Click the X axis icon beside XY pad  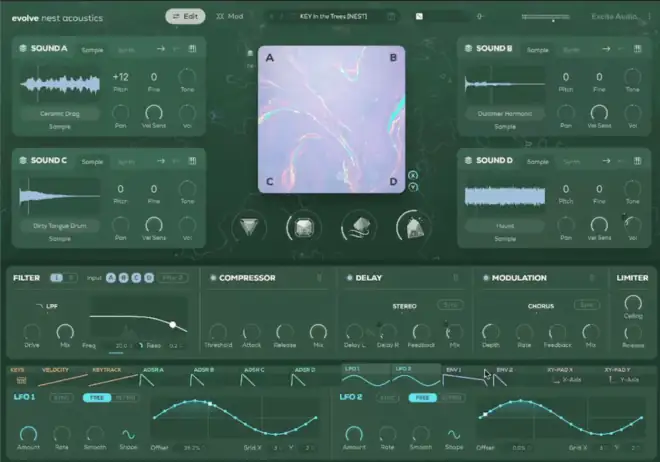pyautogui.click(x=413, y=175)
